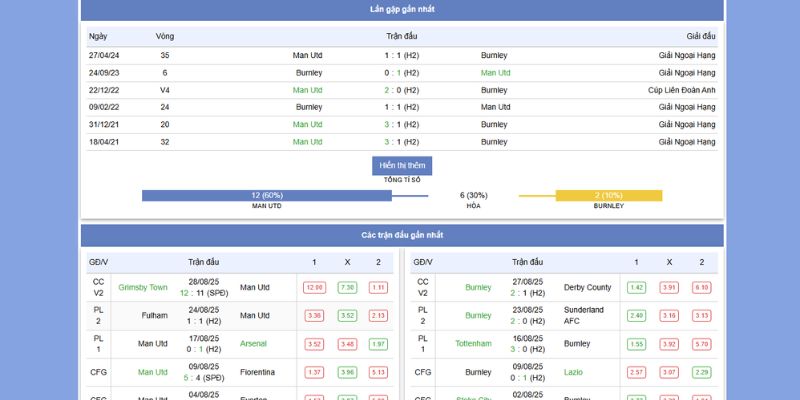The width and height of the screenshot is (800, 400).
Task: Click the 5.70 odds in Tottenham row
Action: pyautogui.click(x=701, y=344)
